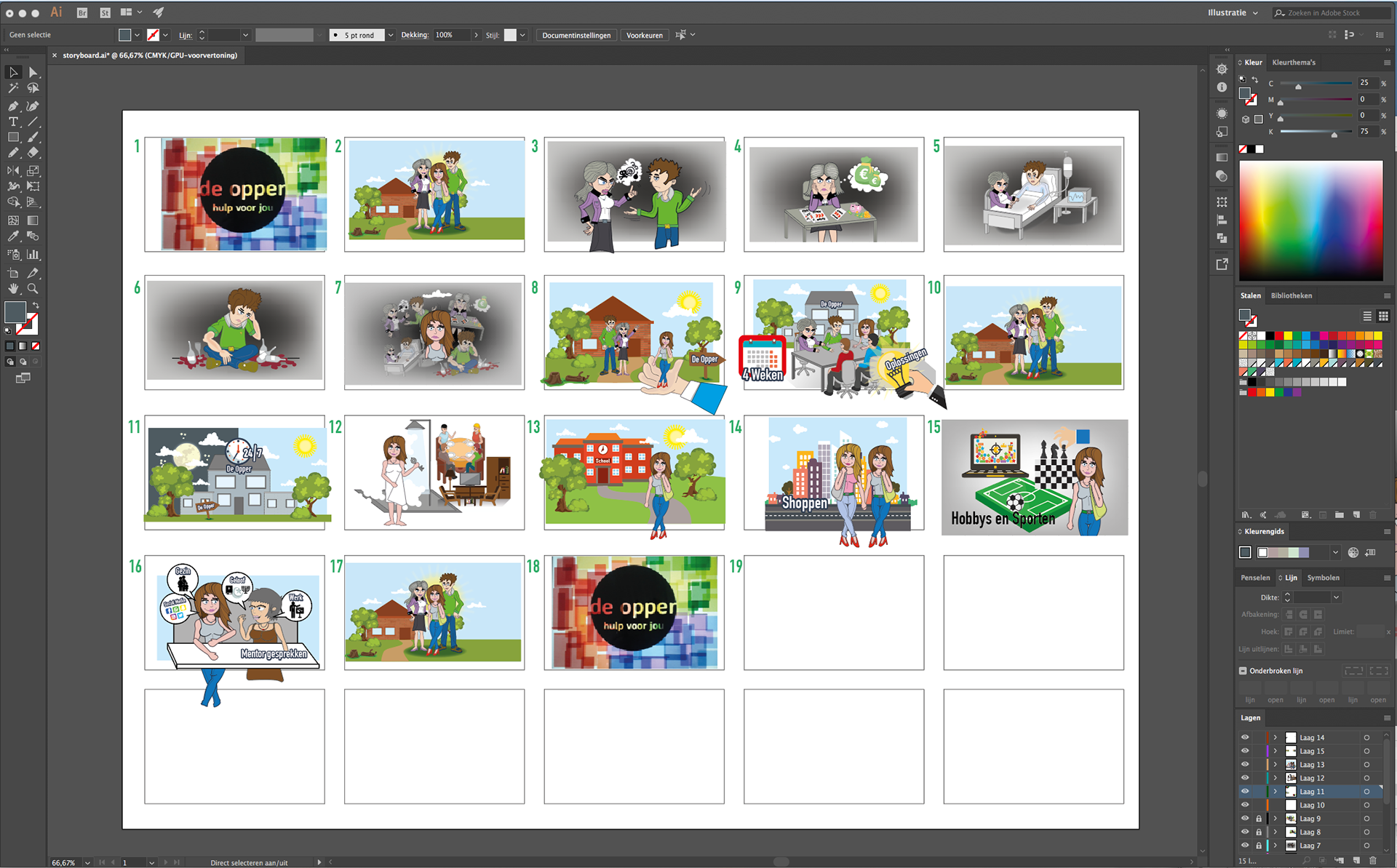The width and height of the screenshot is (1397, 868).
Task: Hide Laag 14 layer visibility
Action: point(1245,737)
